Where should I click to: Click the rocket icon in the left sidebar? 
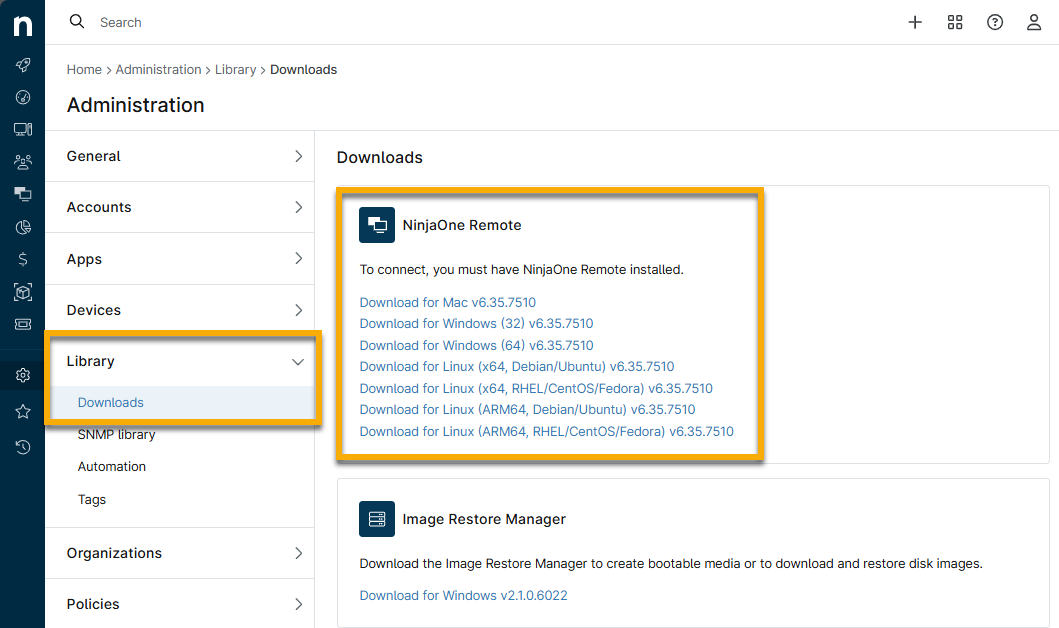23,66
